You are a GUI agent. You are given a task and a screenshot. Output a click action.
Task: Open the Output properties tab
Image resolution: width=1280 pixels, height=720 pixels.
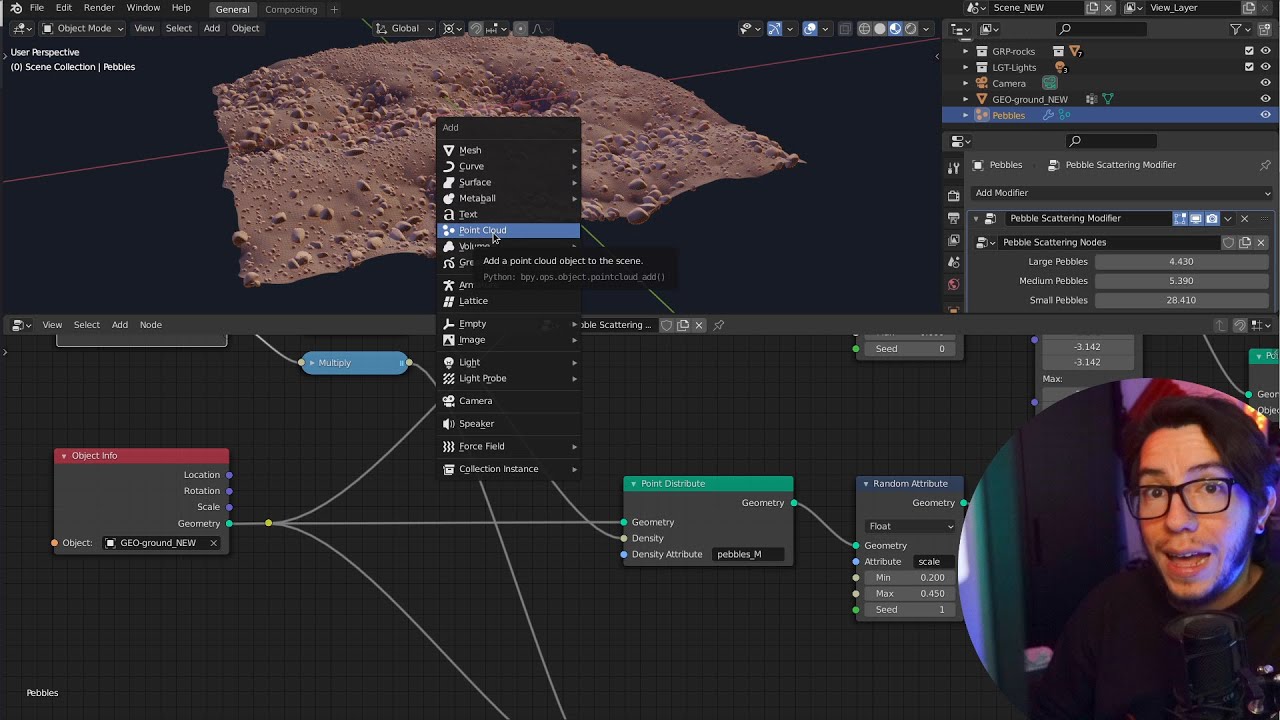tap(954, 217)
